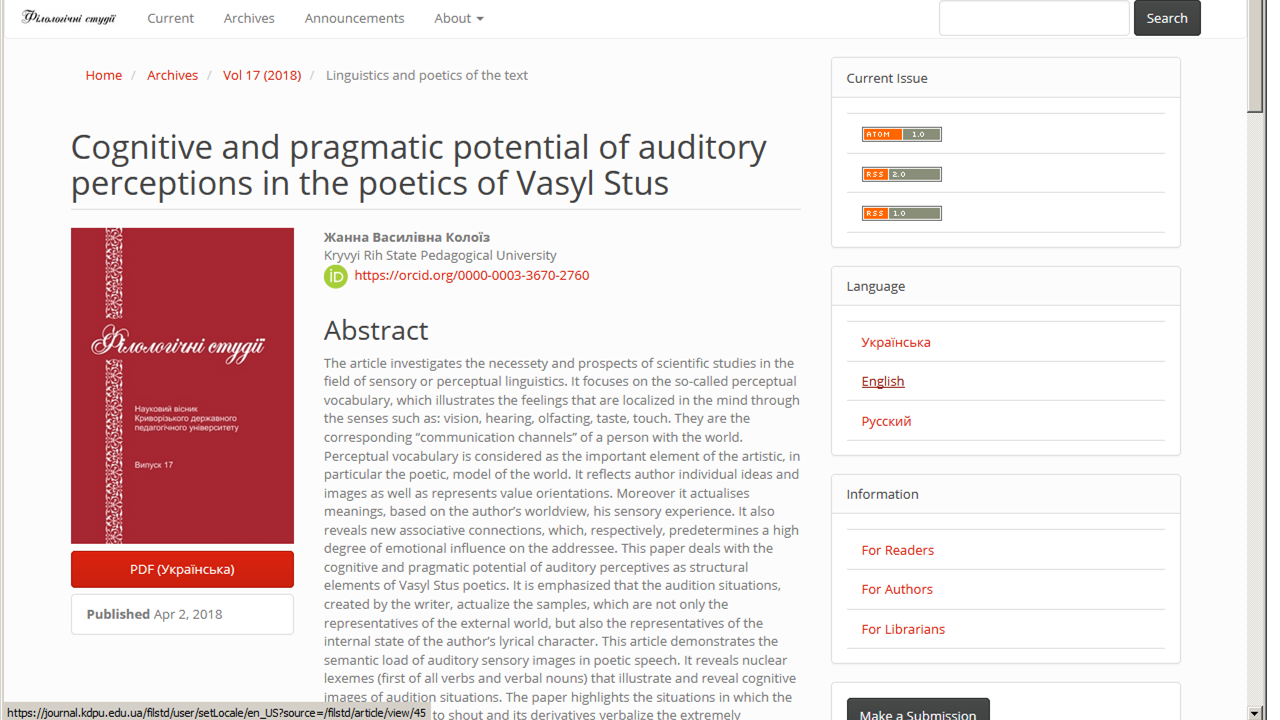Click the journal logo in the header
The image size is (1280, 720).
[69, 18]
